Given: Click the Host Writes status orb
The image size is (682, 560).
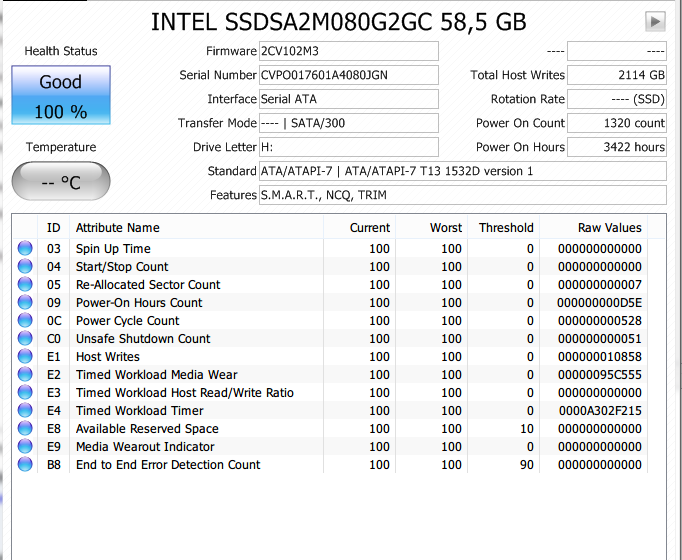Looking at the screenshot, I should [25, 357].
